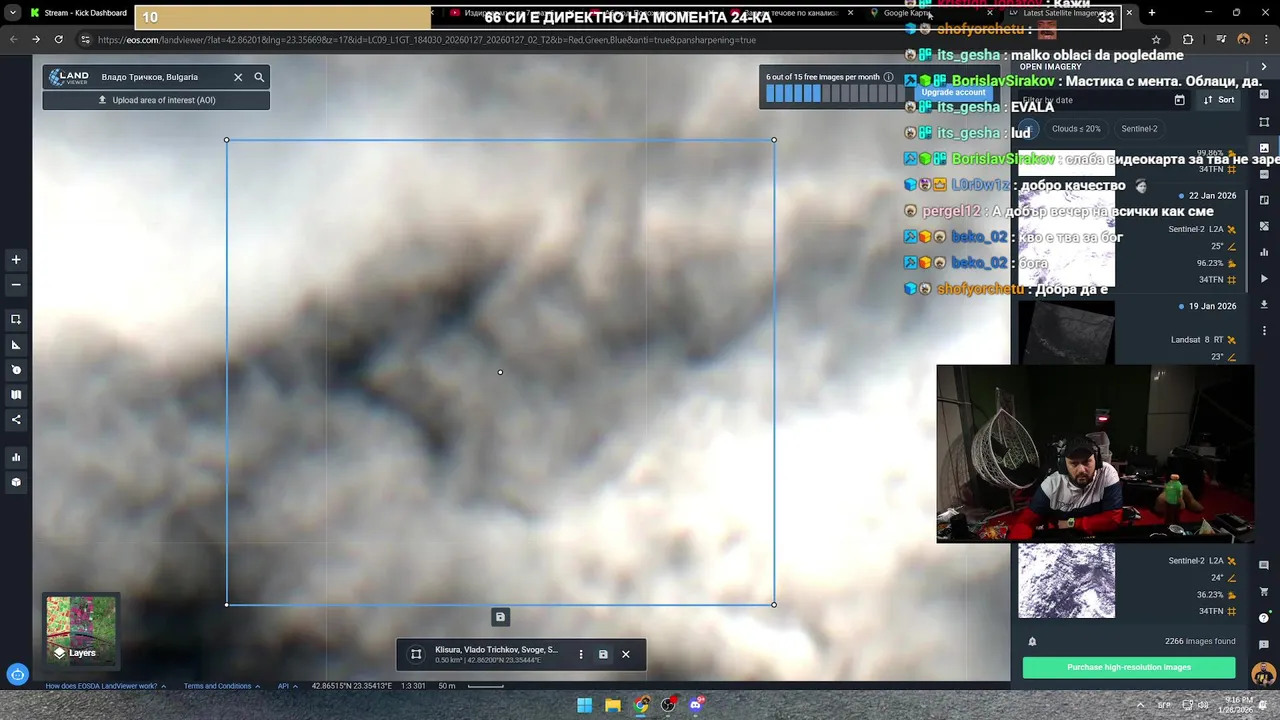
Task: Purchase high-resolution images
Action: pyautogui.click(x=1129, y=667)
